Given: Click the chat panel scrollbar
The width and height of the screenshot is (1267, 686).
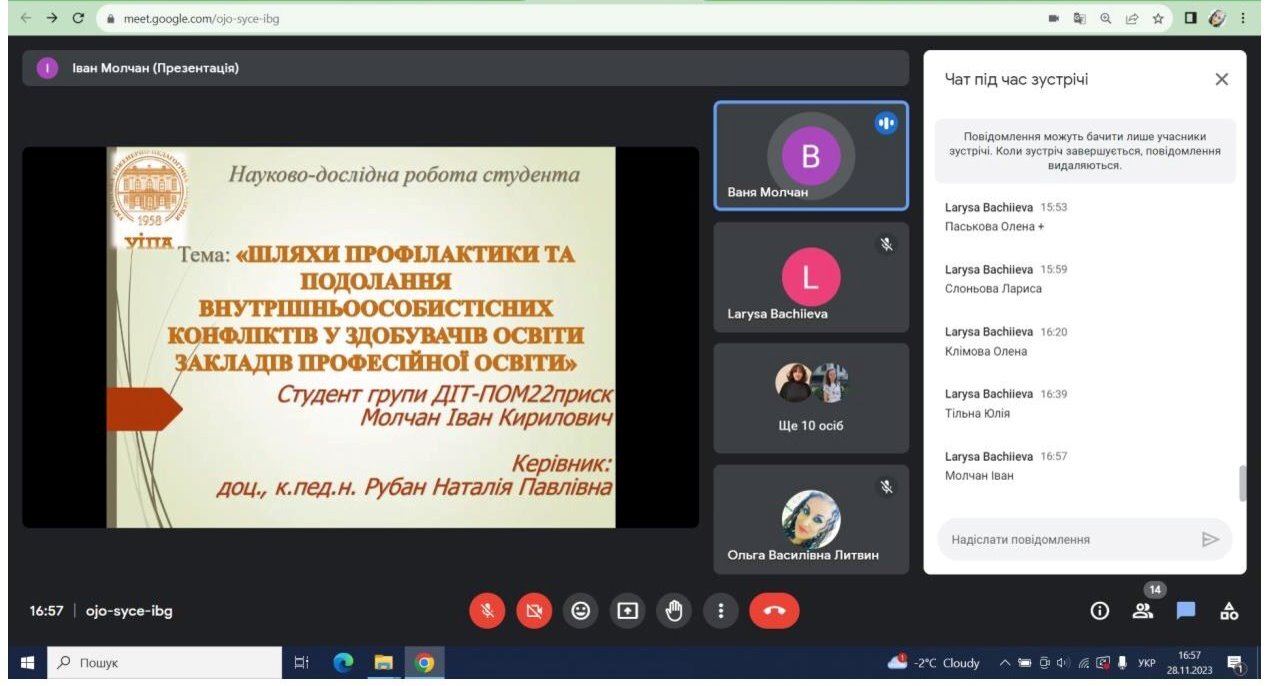Looking at the screenshot, I should tap(1243, 483).
